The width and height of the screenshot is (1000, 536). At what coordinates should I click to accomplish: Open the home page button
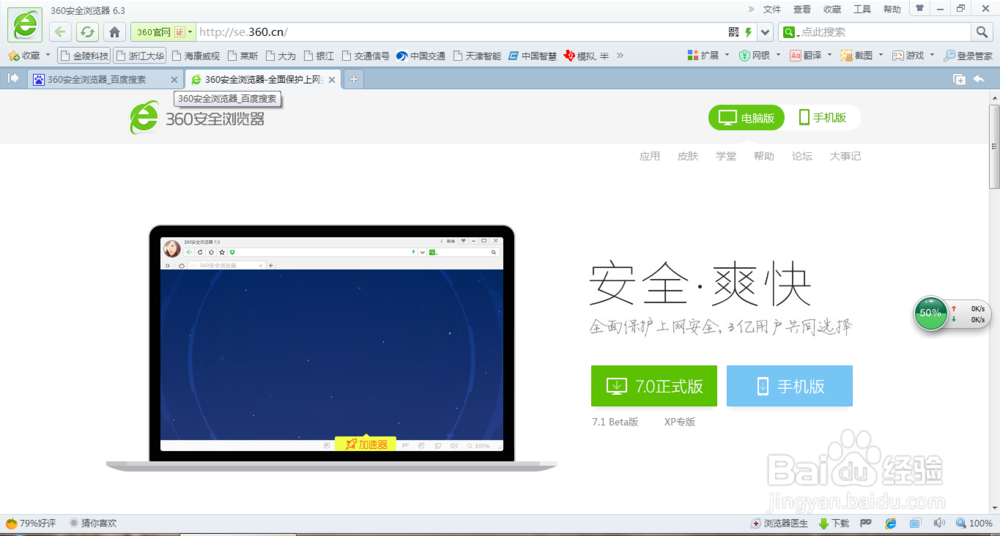(114, 31)
